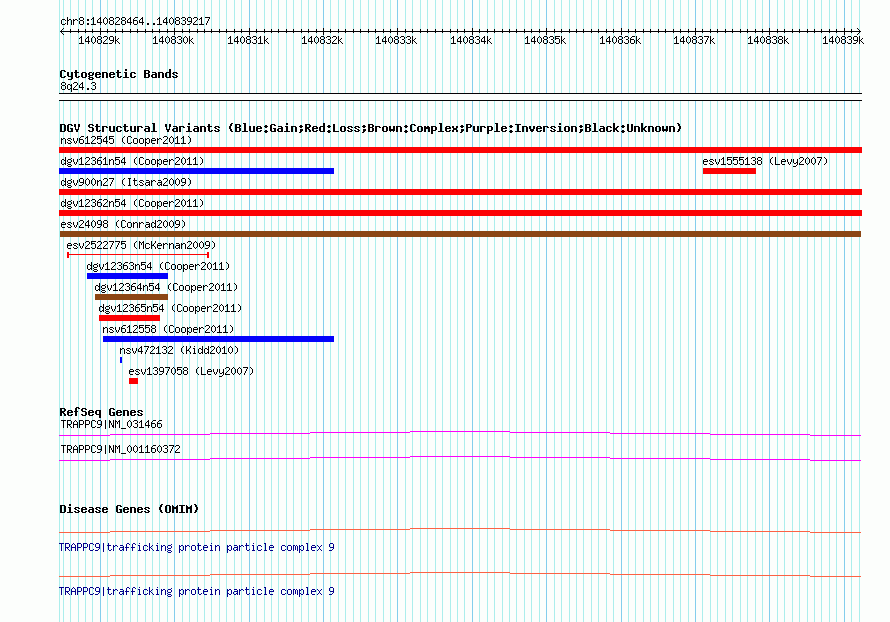Click the first orange OMIM disease gene track
The width and height of the screenshot is (890, 622).
460,531
